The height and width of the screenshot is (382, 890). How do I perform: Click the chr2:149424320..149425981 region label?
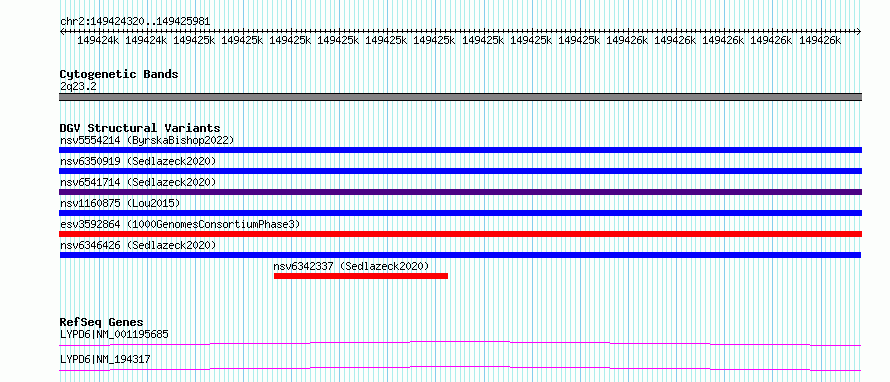[x=135, y=21]
